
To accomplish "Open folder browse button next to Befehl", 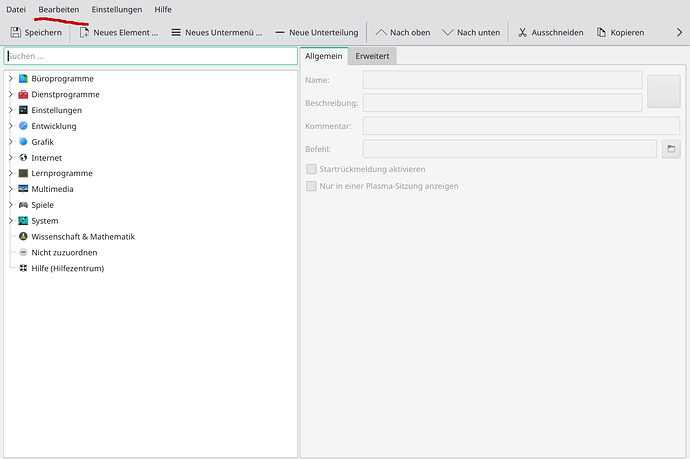I will [671, 149].
